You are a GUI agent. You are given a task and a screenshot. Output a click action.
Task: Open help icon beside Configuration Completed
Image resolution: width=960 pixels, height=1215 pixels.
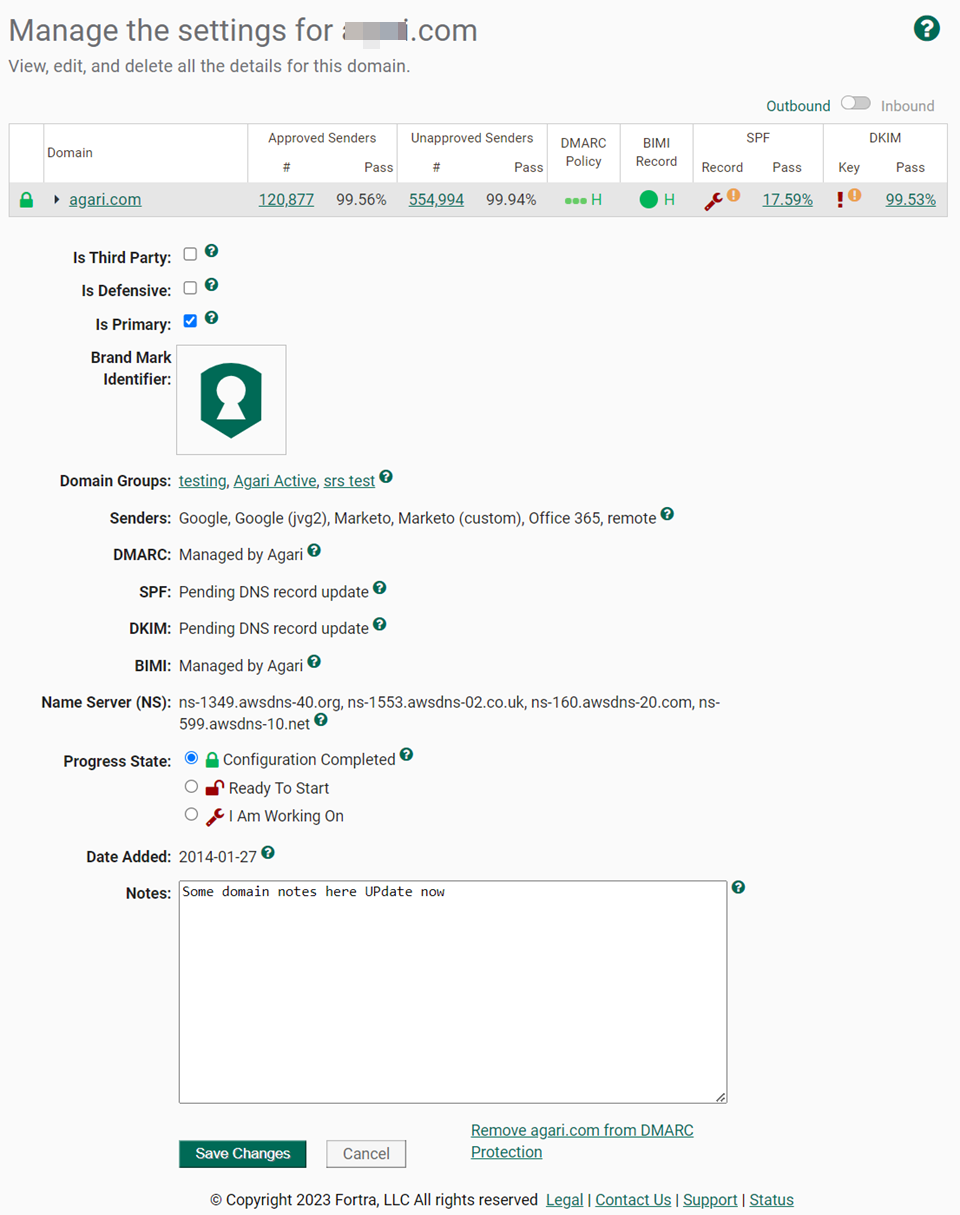(x=406, y=755)
